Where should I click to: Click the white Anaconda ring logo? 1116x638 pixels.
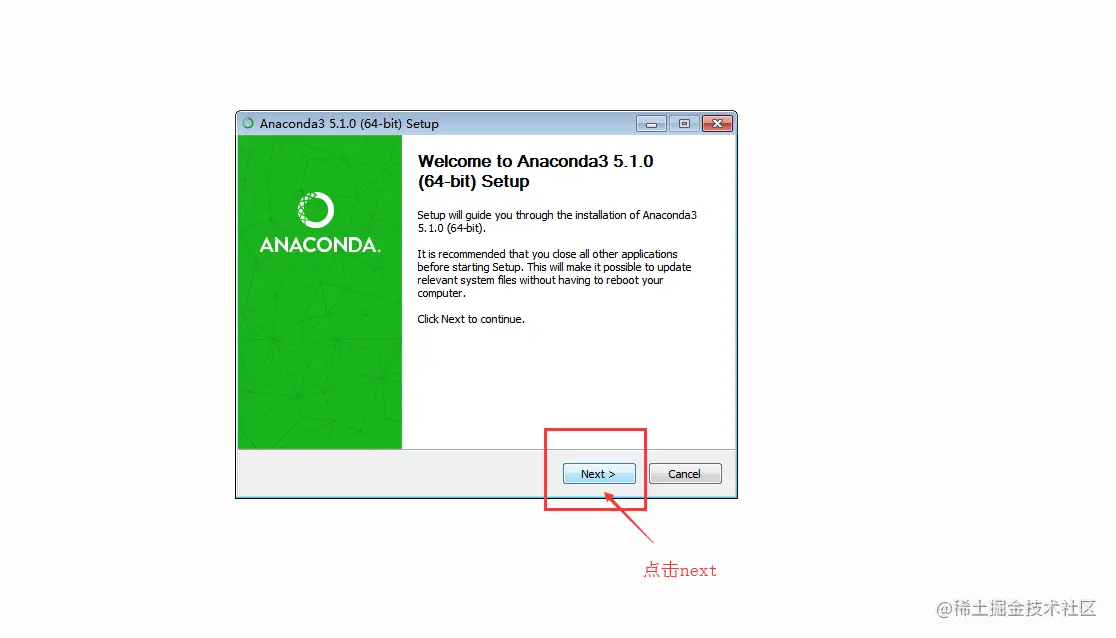pos(315,210)
